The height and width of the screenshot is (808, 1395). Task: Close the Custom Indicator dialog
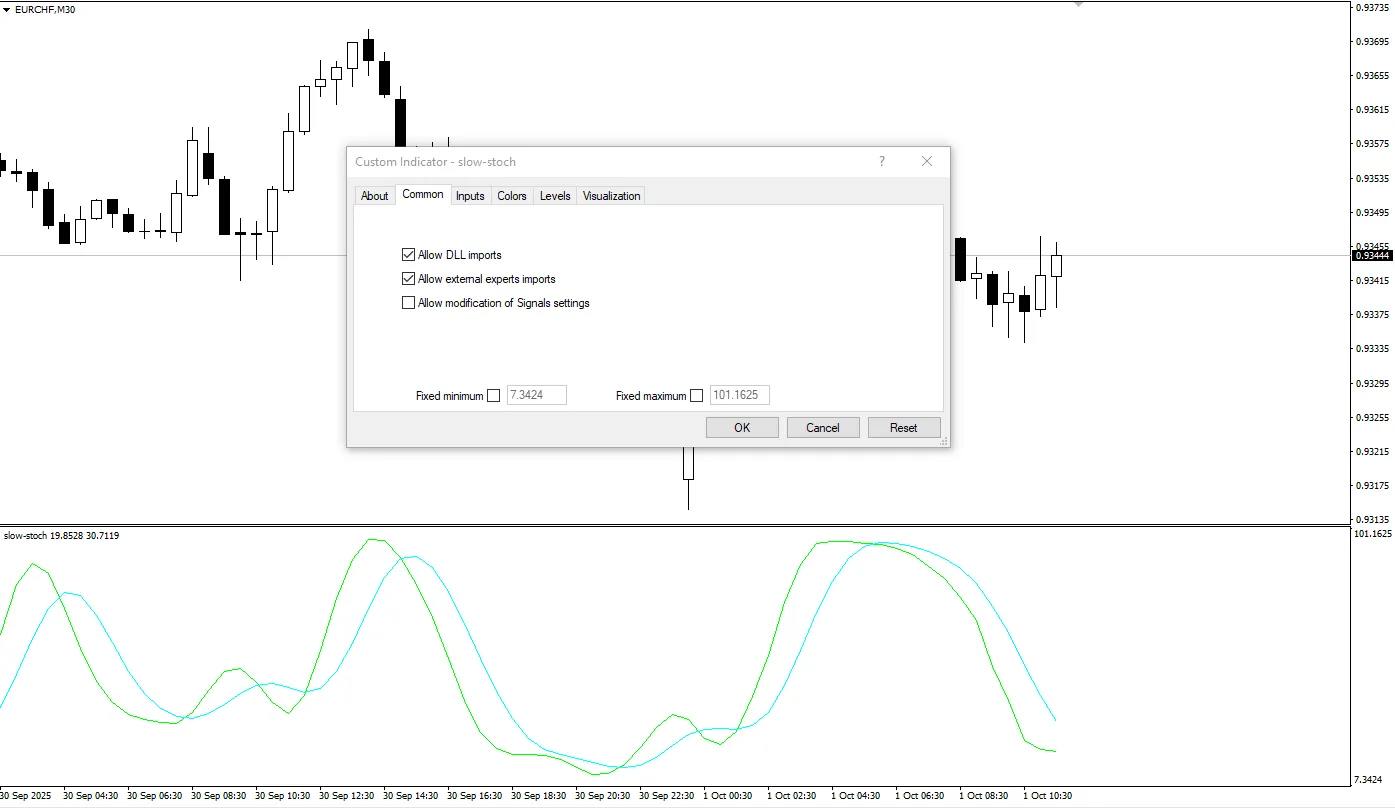(927, 161)
